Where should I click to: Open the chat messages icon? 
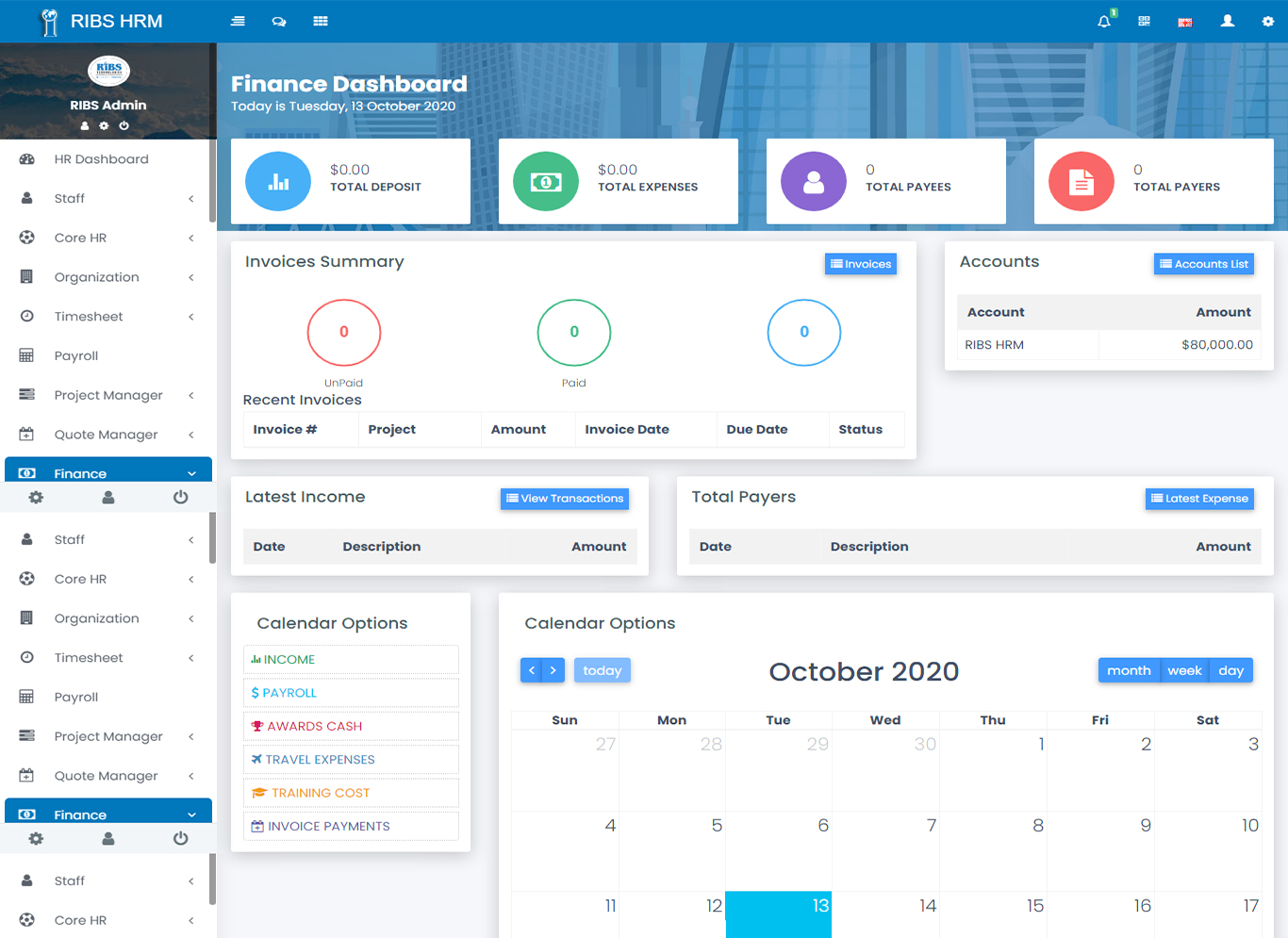279,20
